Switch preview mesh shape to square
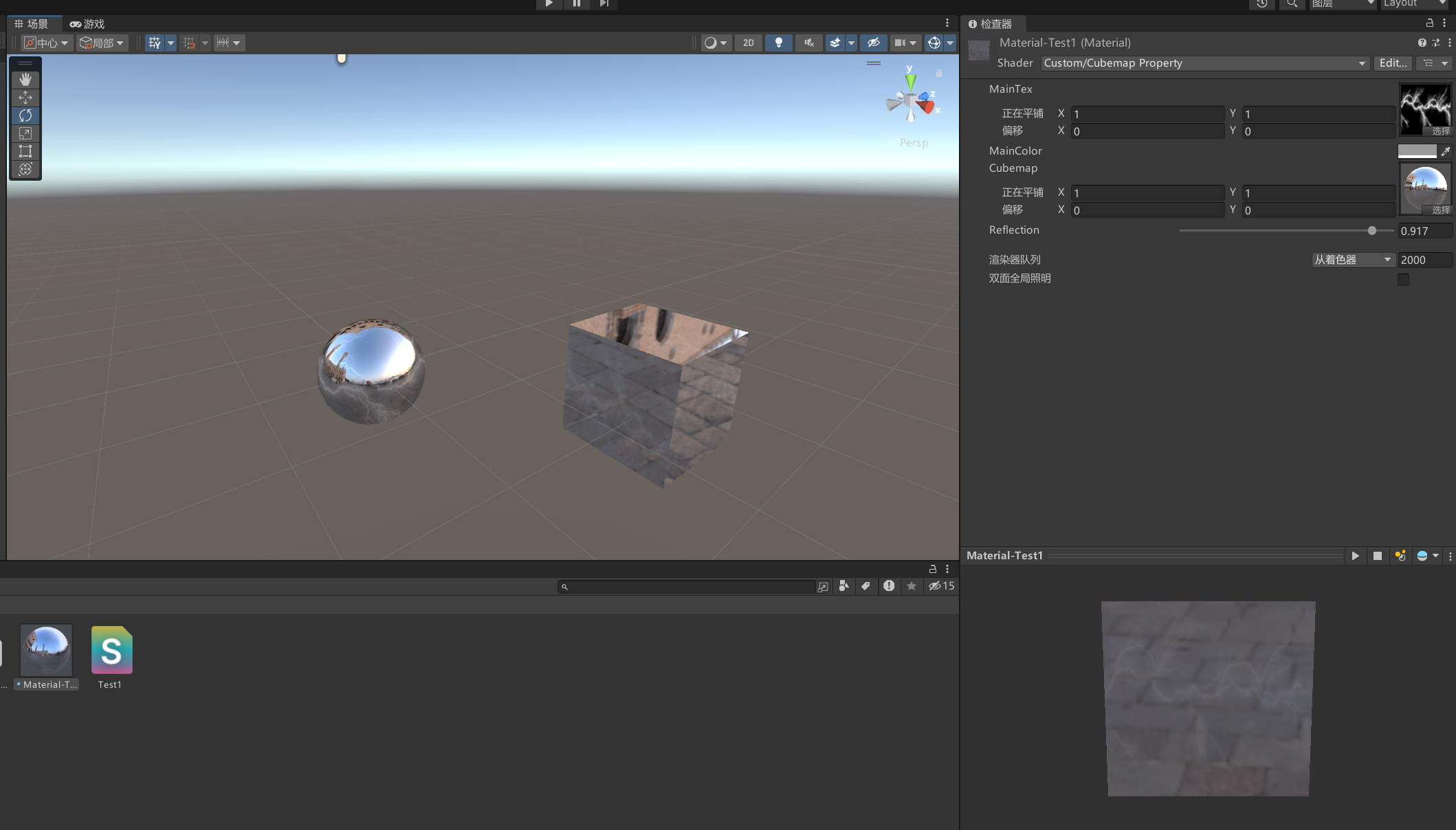 point(1378,556)
